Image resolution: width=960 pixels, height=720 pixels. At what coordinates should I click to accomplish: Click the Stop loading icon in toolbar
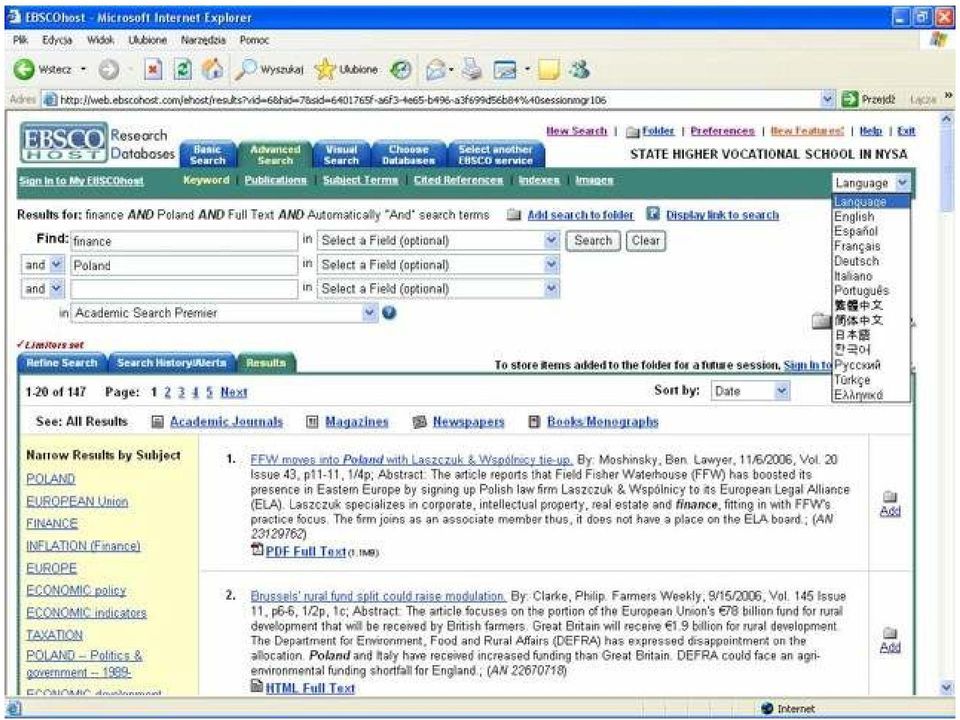tap(153, 70)
